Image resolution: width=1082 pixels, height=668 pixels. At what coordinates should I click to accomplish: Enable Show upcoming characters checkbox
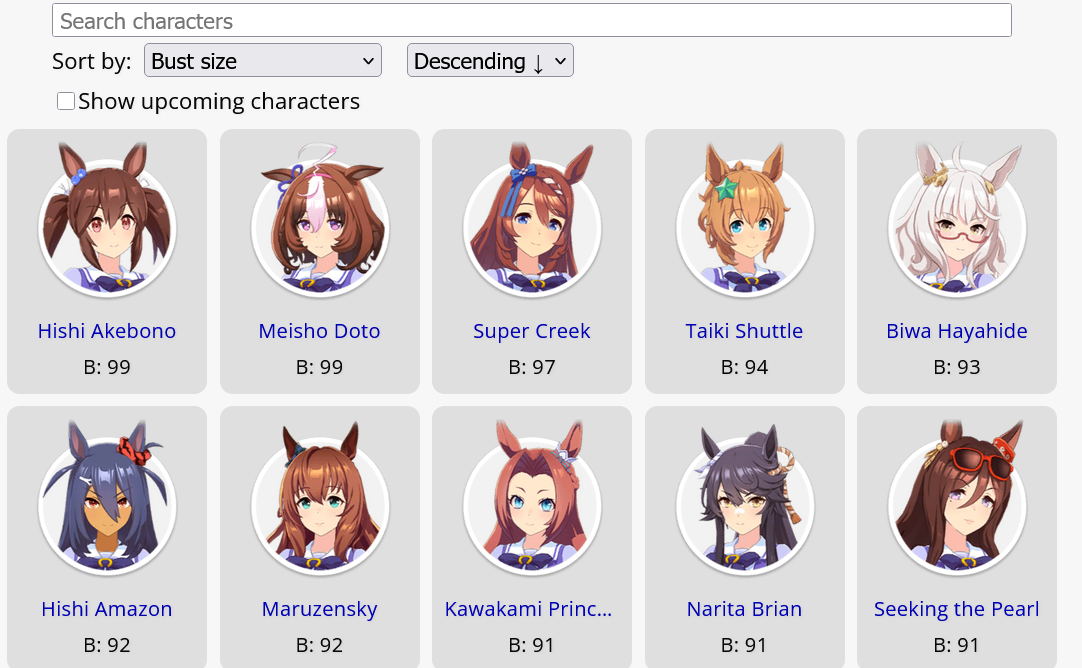pos(66,101)
